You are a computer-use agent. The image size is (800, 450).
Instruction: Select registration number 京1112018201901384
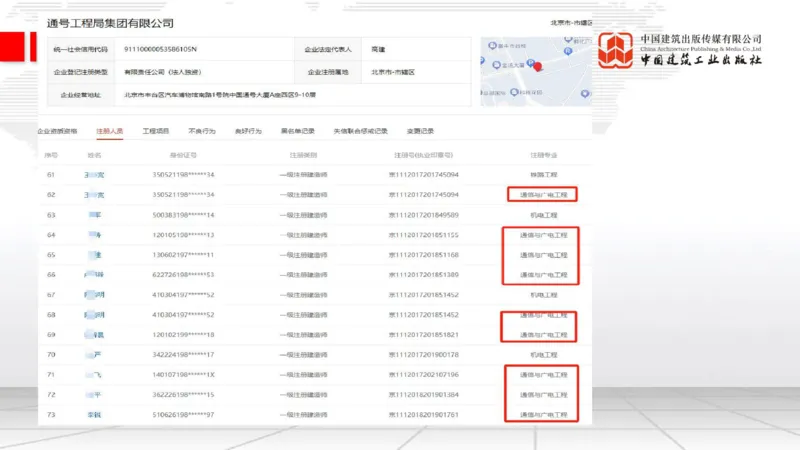[x=423, y=394]
